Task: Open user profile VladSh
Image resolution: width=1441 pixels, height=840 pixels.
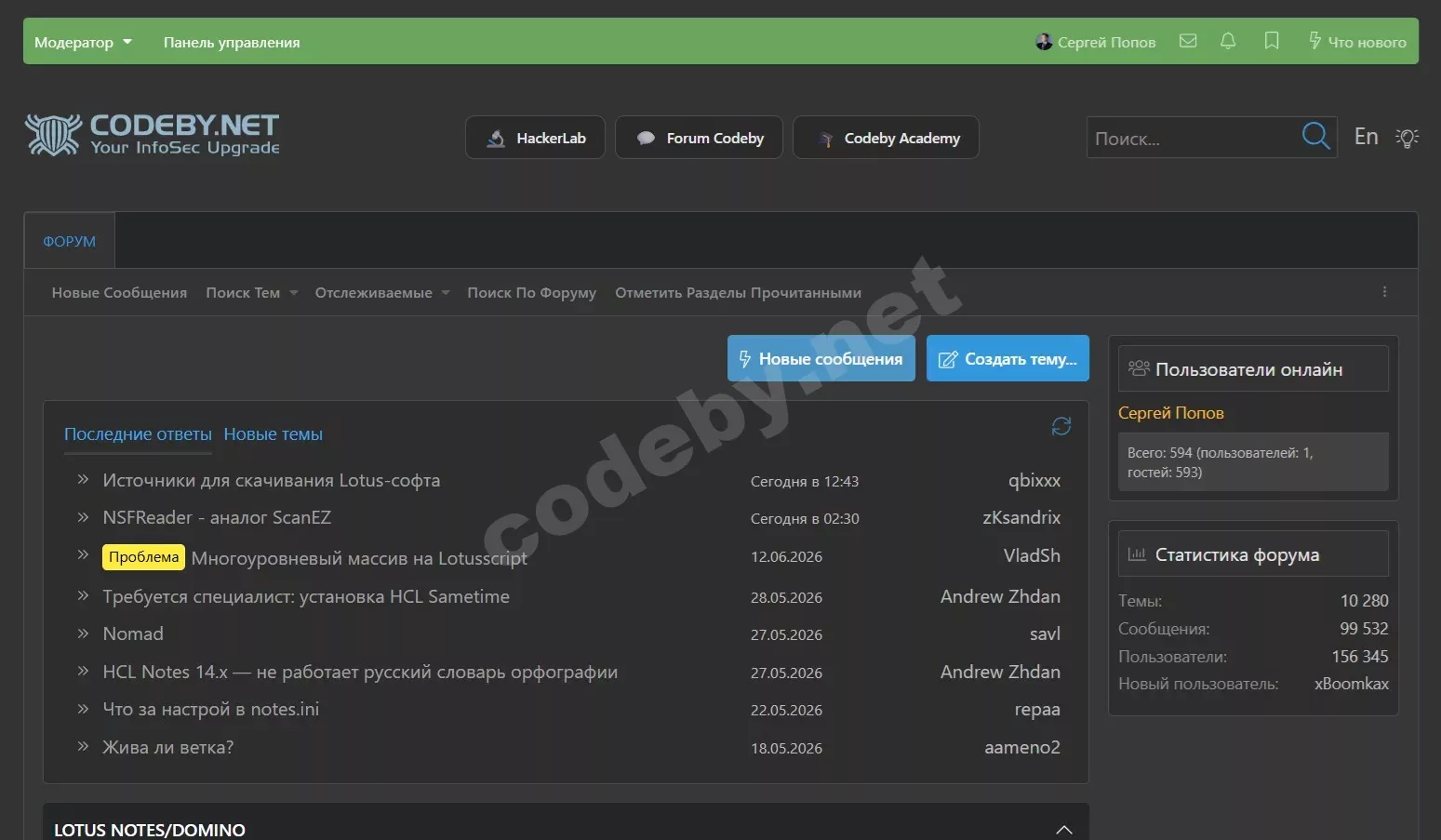Action: 1032,555
